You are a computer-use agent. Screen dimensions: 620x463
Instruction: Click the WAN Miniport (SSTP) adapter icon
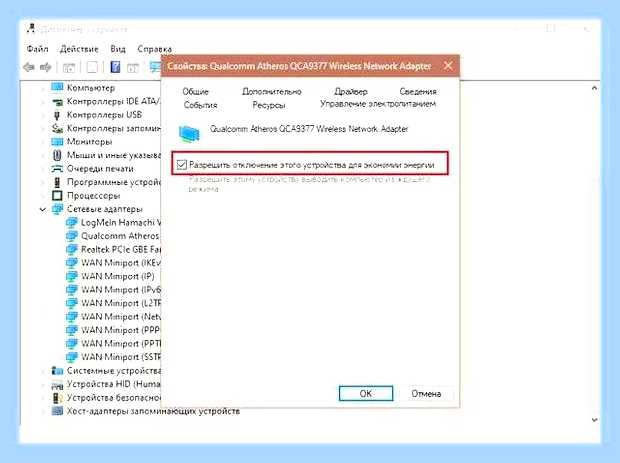coord(72,357)
